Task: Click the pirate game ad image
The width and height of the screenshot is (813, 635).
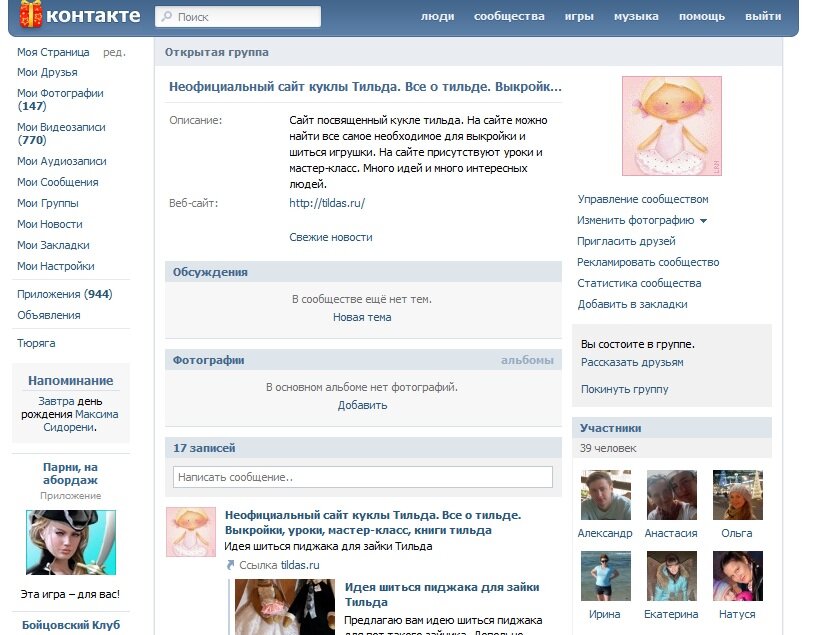Action: (71, 542)
